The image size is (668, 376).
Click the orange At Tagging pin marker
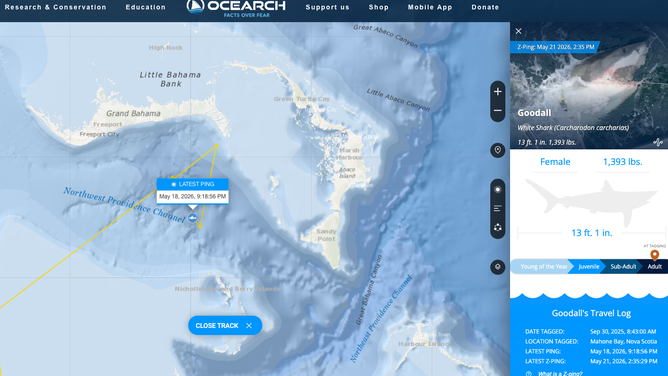[x=655, y=255]
